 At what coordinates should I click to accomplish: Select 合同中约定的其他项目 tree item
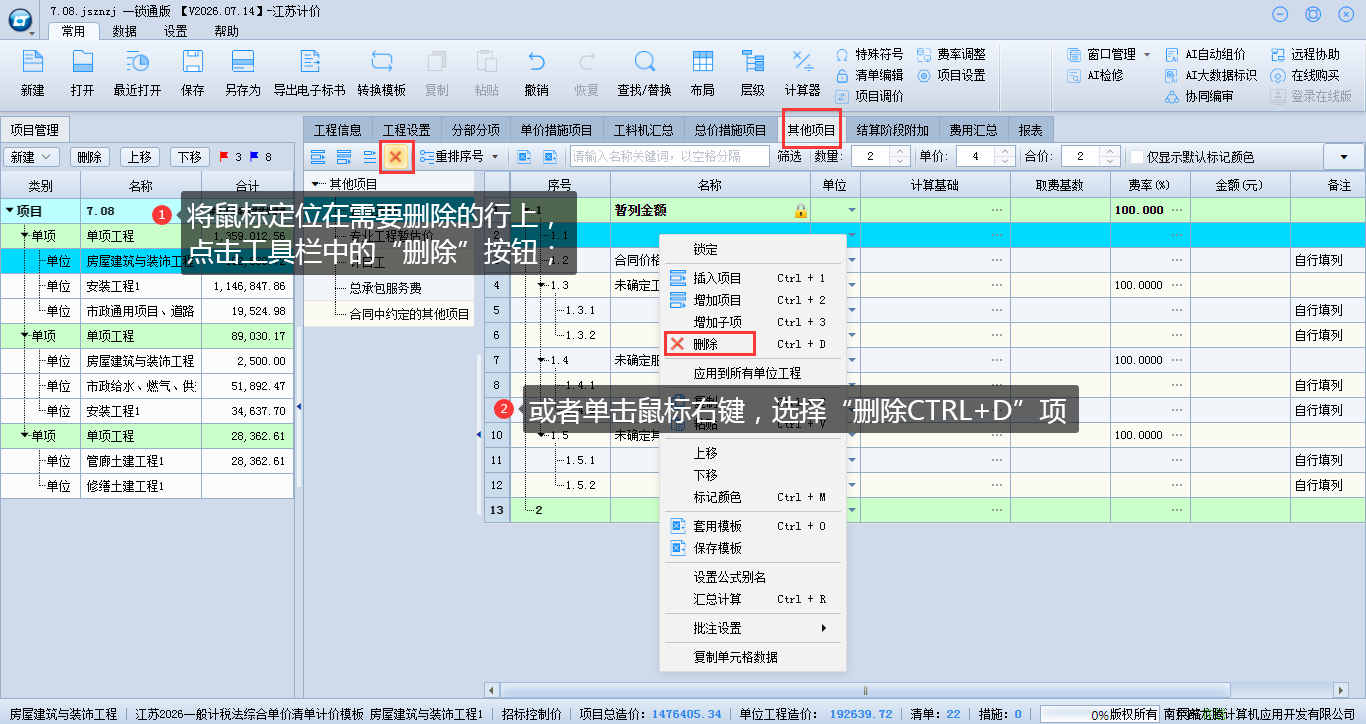(409, 314)
